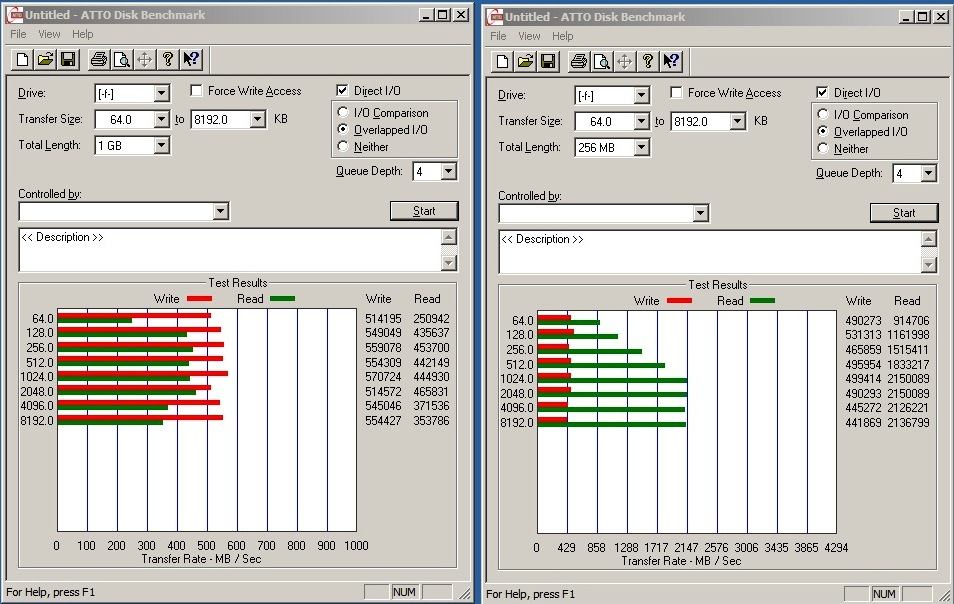Select Overlapped I/O radio in left window
Screen dimensions: 954x604
343,130
